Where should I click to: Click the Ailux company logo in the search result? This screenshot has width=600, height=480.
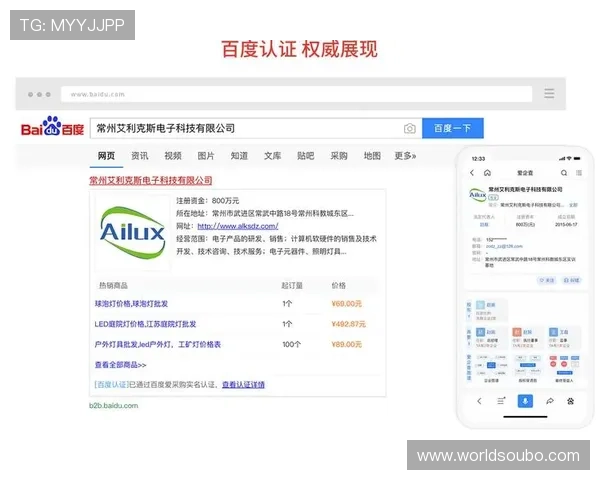click(132, 233)
